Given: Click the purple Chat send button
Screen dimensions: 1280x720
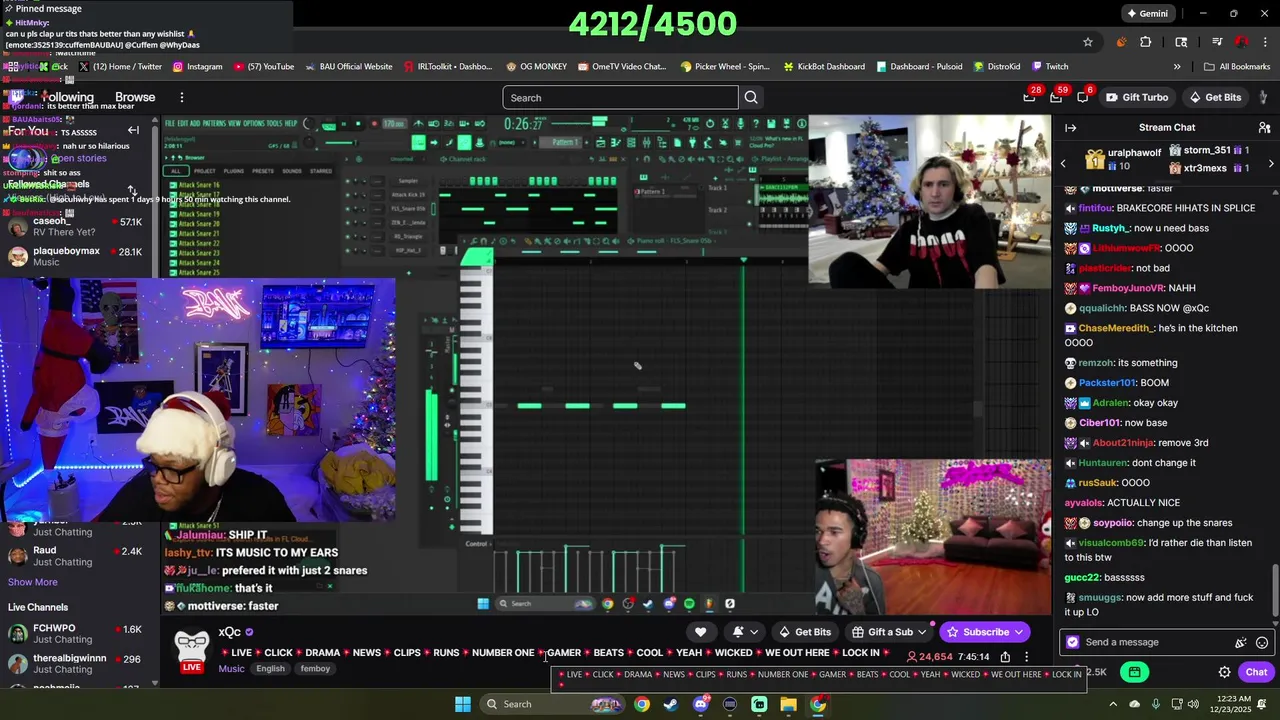Looking at the screenshot, I should pyautogui.click(x=1256, y=672).
